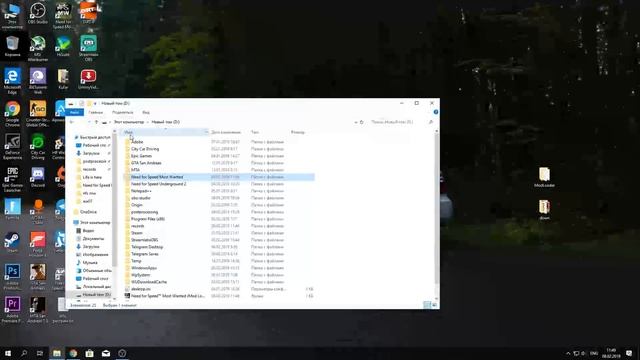Open the blue File tab in Explorer
Screen dimensions: 640x360
click(74, 112)
